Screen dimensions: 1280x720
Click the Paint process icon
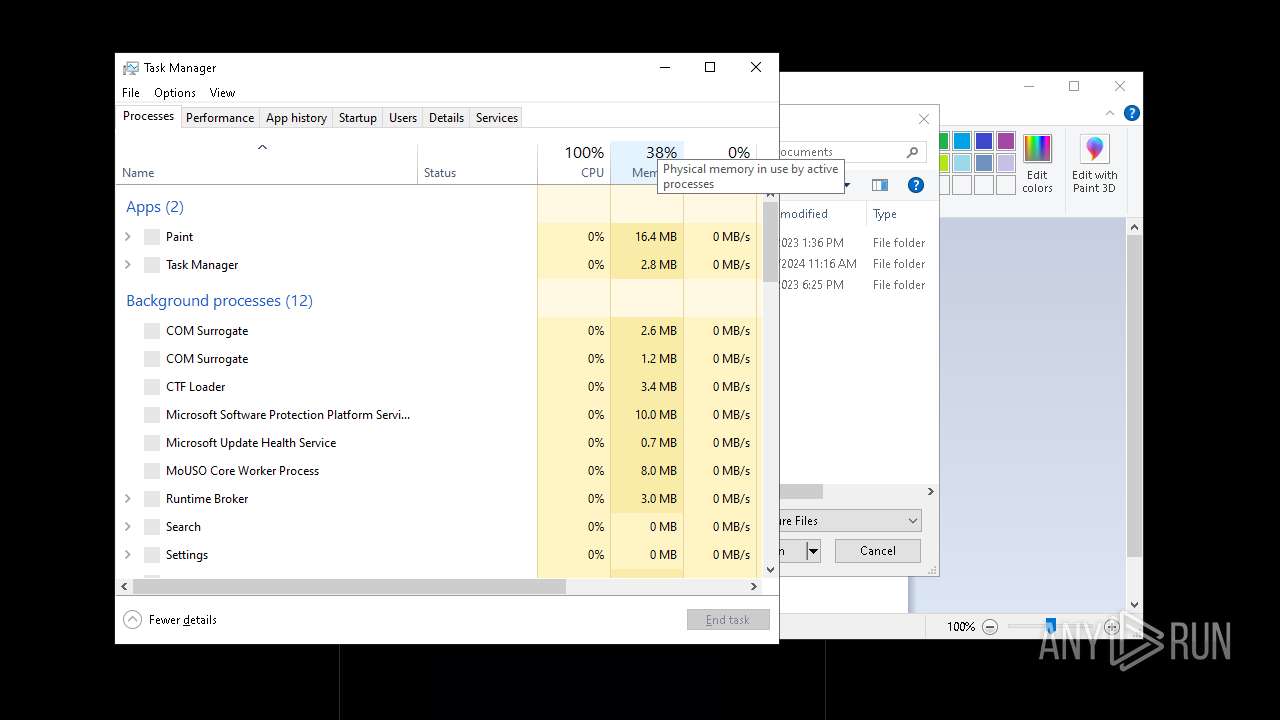pos(152,237)
